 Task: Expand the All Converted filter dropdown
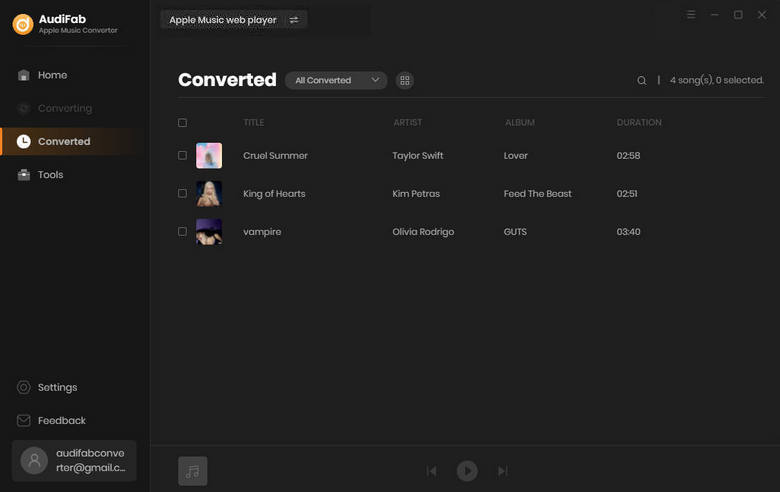click(x=336, y=80)
